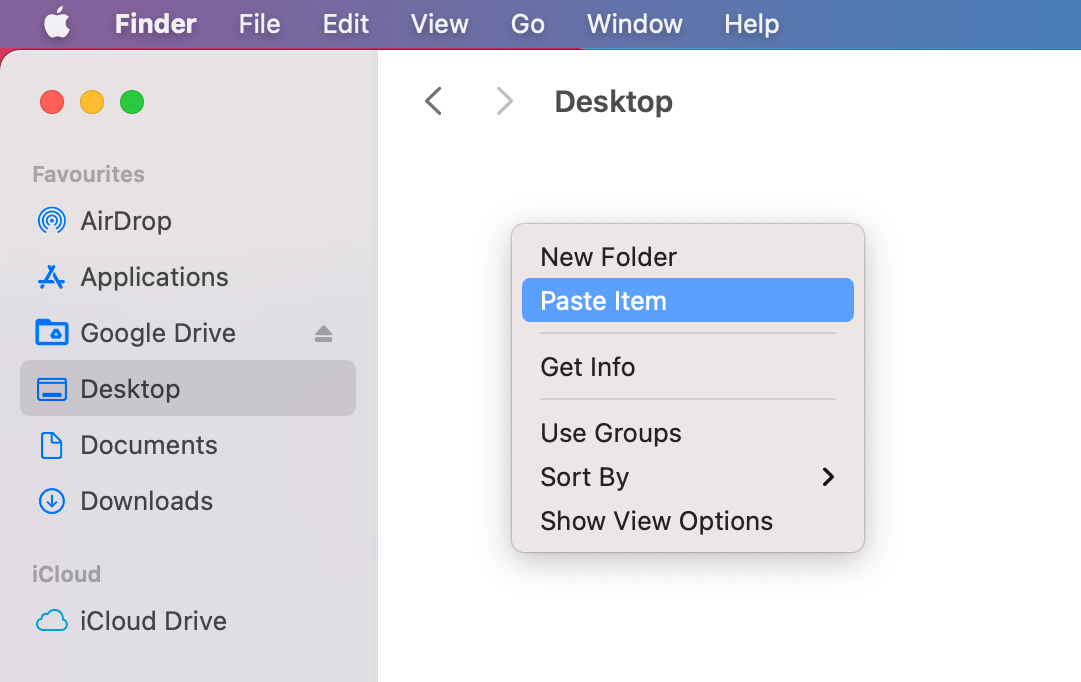Expand the Sort By submenu arrow
This screenshot has height=682, width=1081.
pos(827,477)
